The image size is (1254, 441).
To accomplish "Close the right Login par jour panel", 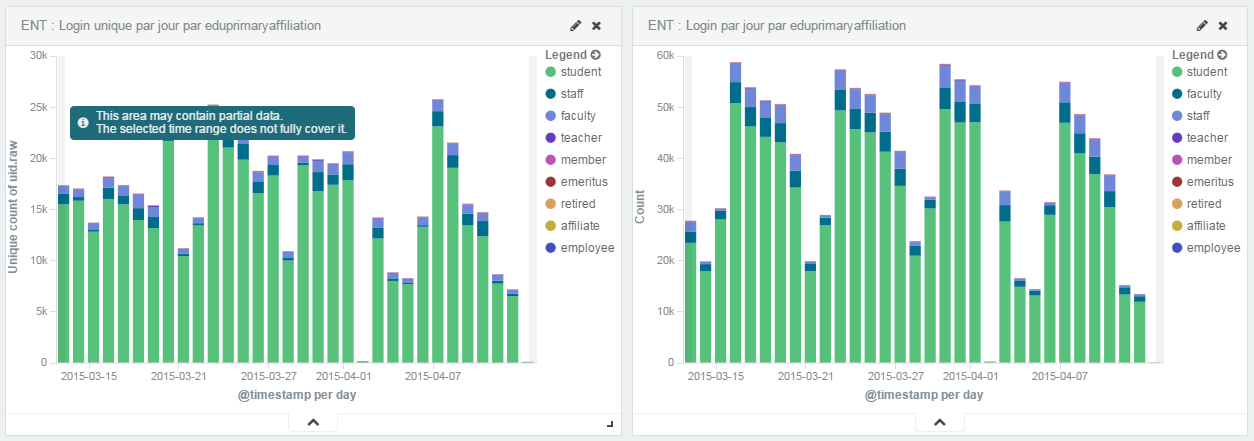I will pyautogui.click(x=1223, y=25).
